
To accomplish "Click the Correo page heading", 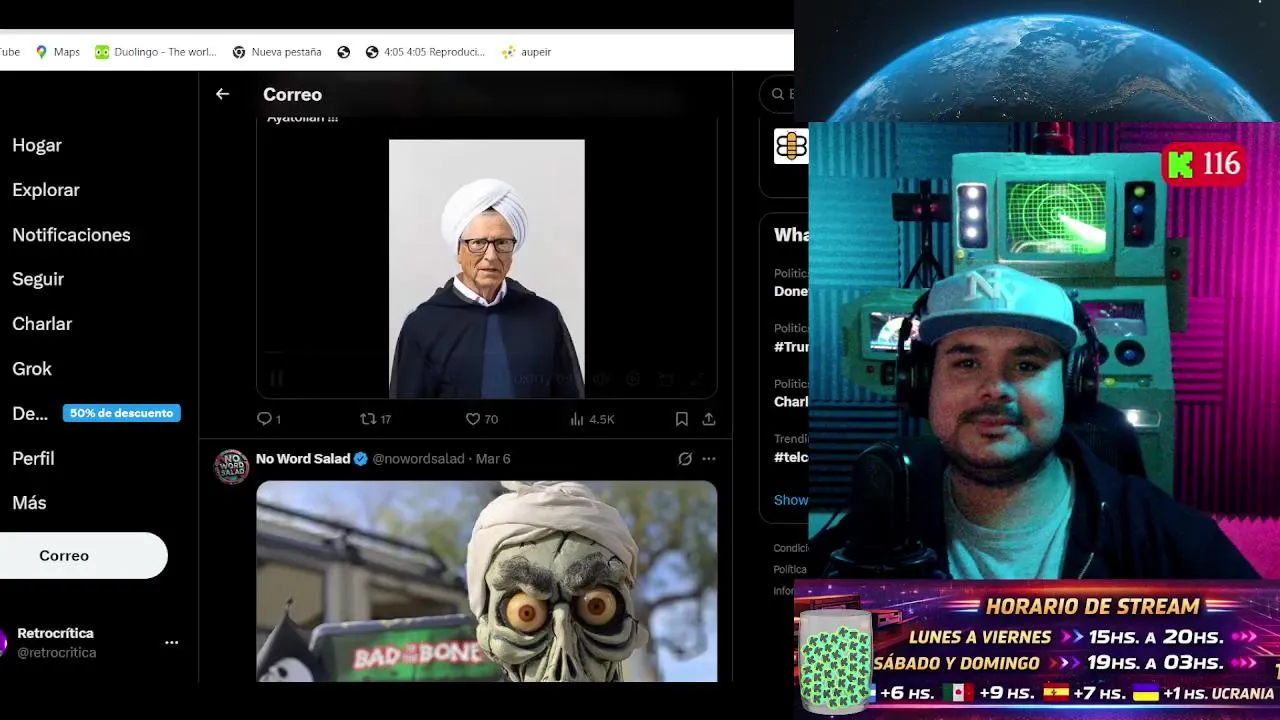I will tap(292, 94).
